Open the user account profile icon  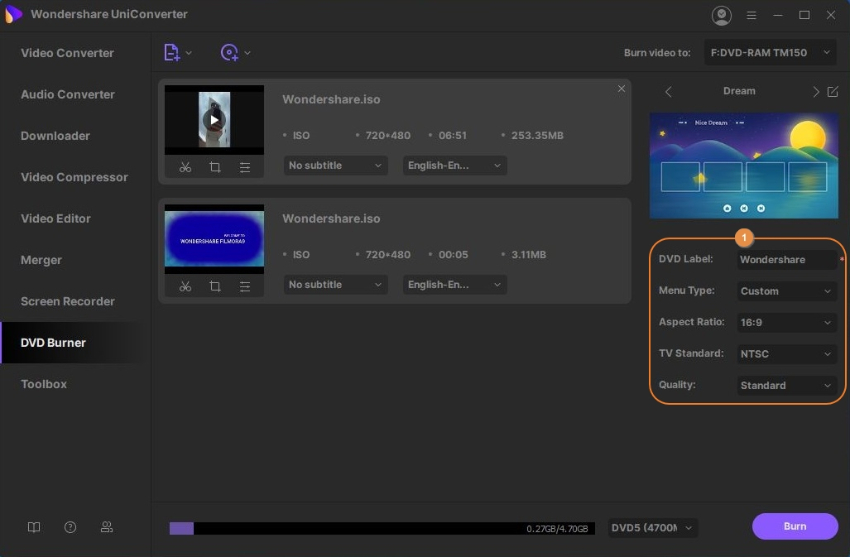coord(721,15)
